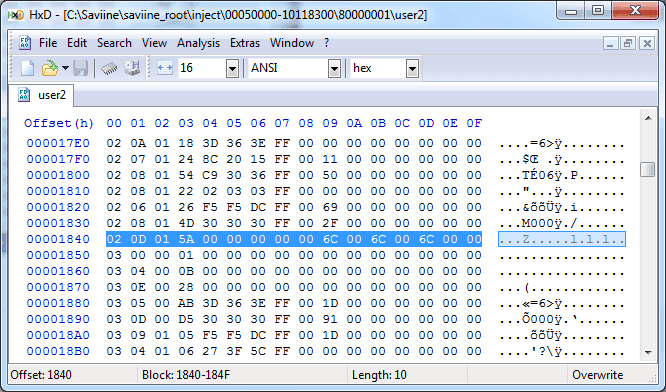Close the inner user2 document

(x=647, y=43)
